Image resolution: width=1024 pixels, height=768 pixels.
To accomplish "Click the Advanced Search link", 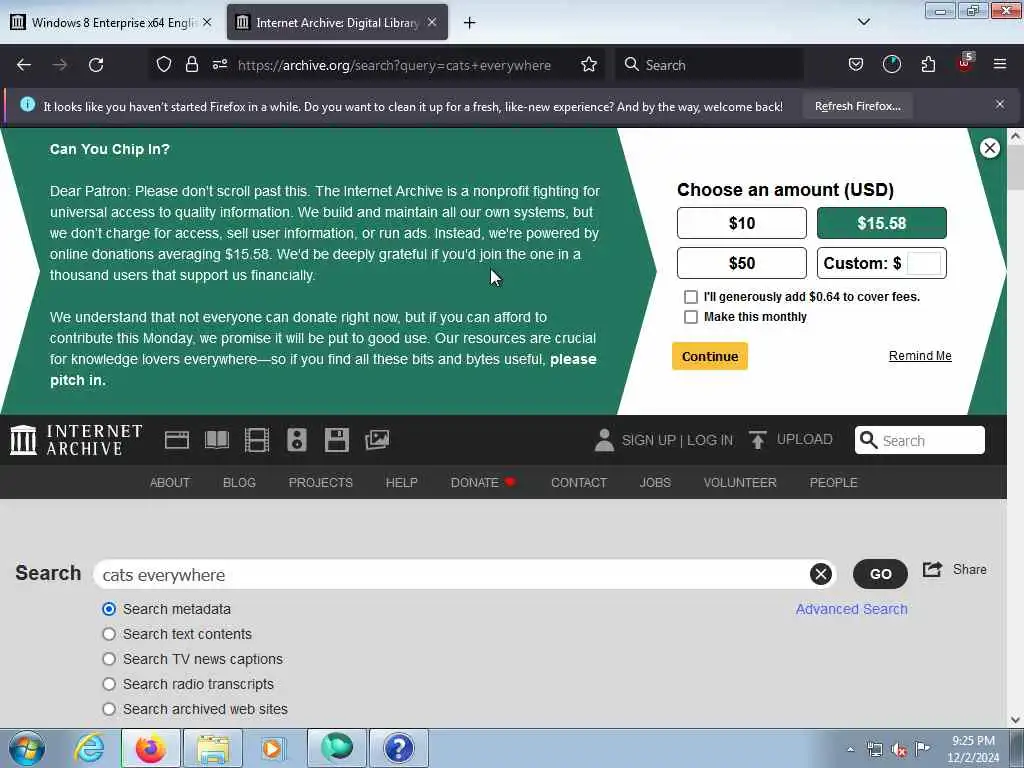I will pyautogui.click(x=852, y=609).
